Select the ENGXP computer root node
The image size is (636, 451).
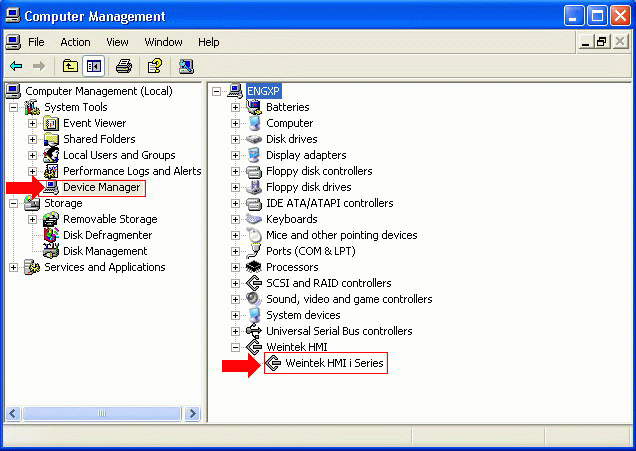(x=263, y=91)
